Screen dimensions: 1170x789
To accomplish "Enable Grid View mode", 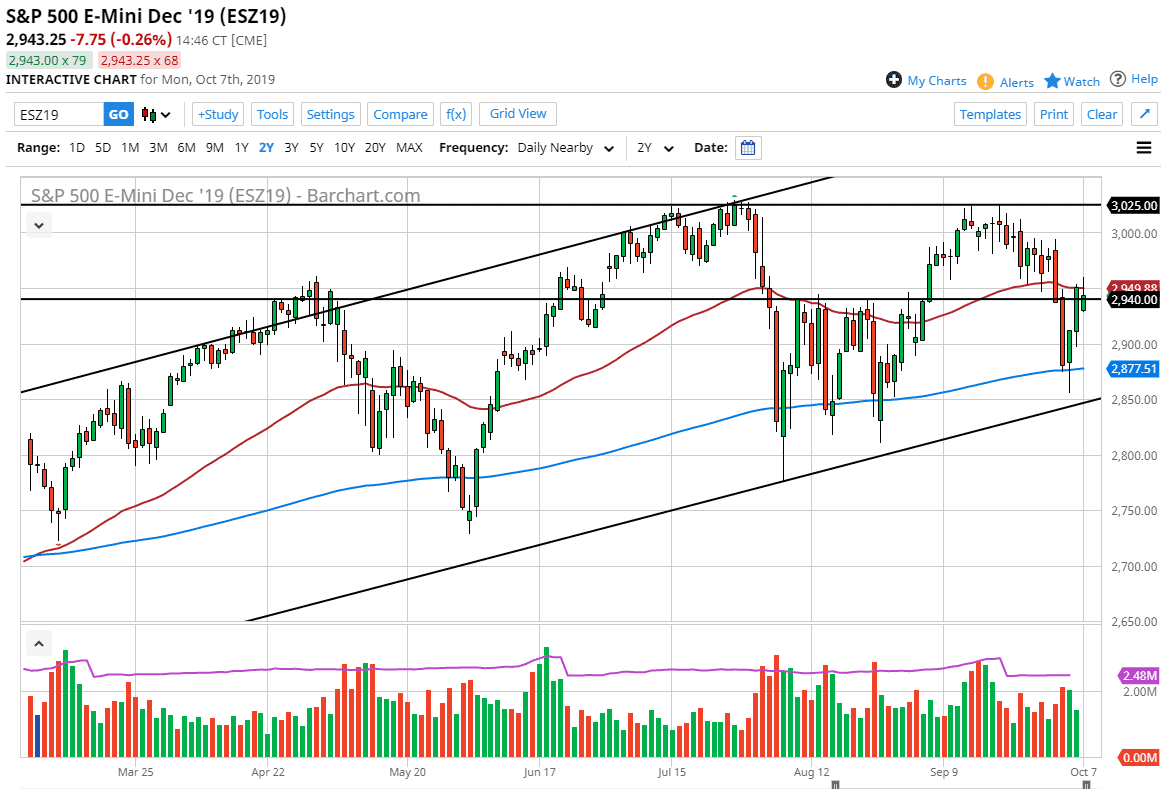I will tap(517, 114).
